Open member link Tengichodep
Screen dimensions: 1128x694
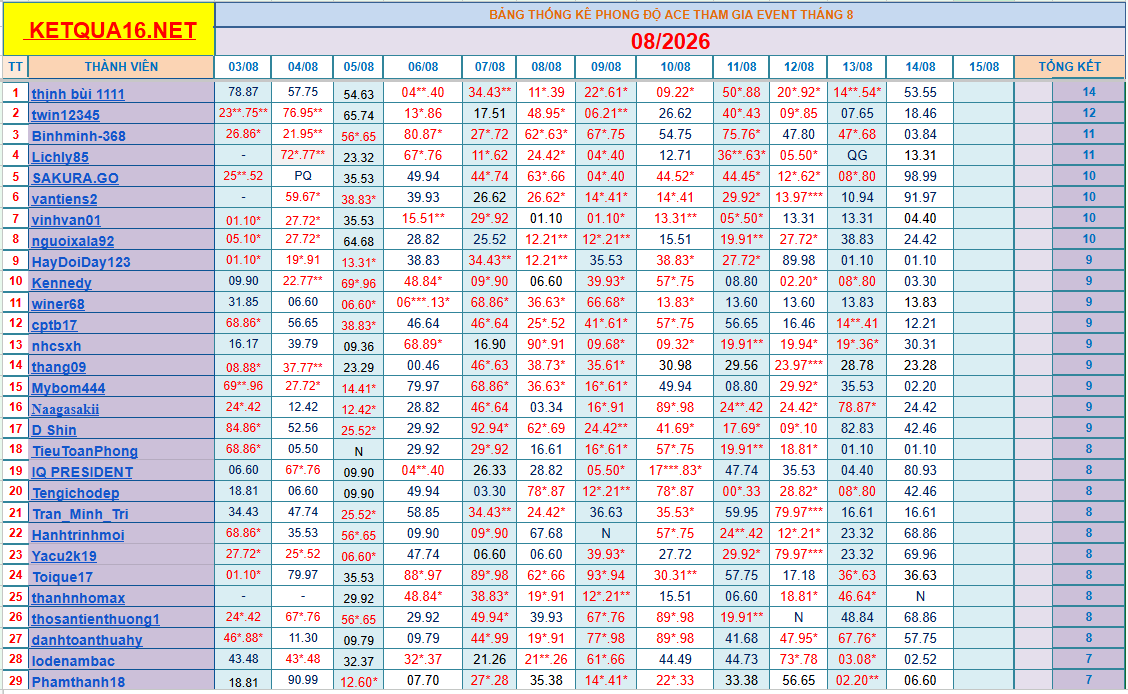click(x=76, y=493)
